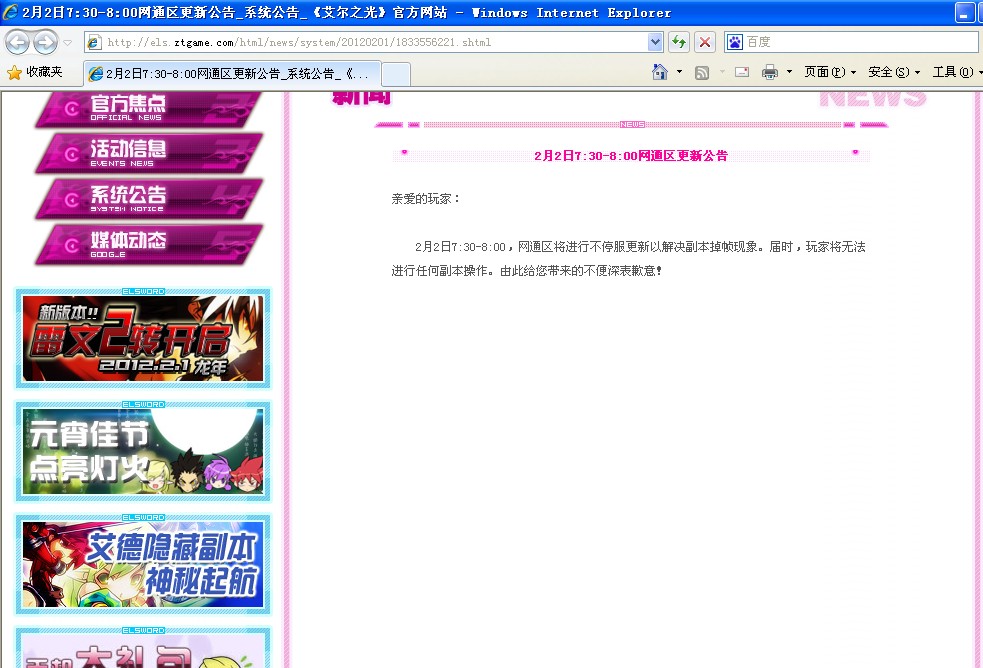Refresh the page with the green arrows icon
Viewport: 983px width, 668px height.
(678, 43)
